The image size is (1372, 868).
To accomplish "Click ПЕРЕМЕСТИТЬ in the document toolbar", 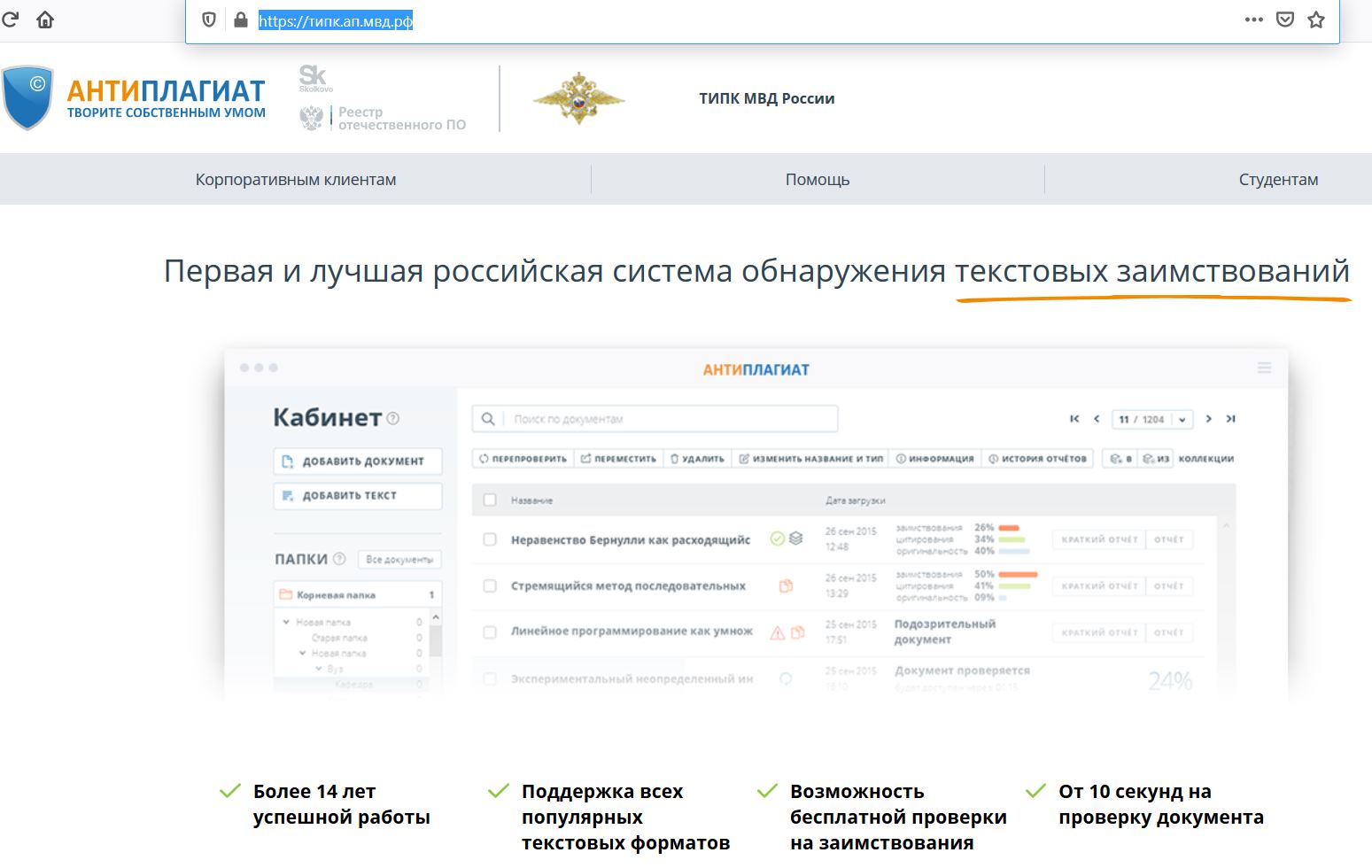I will point(618,459).
